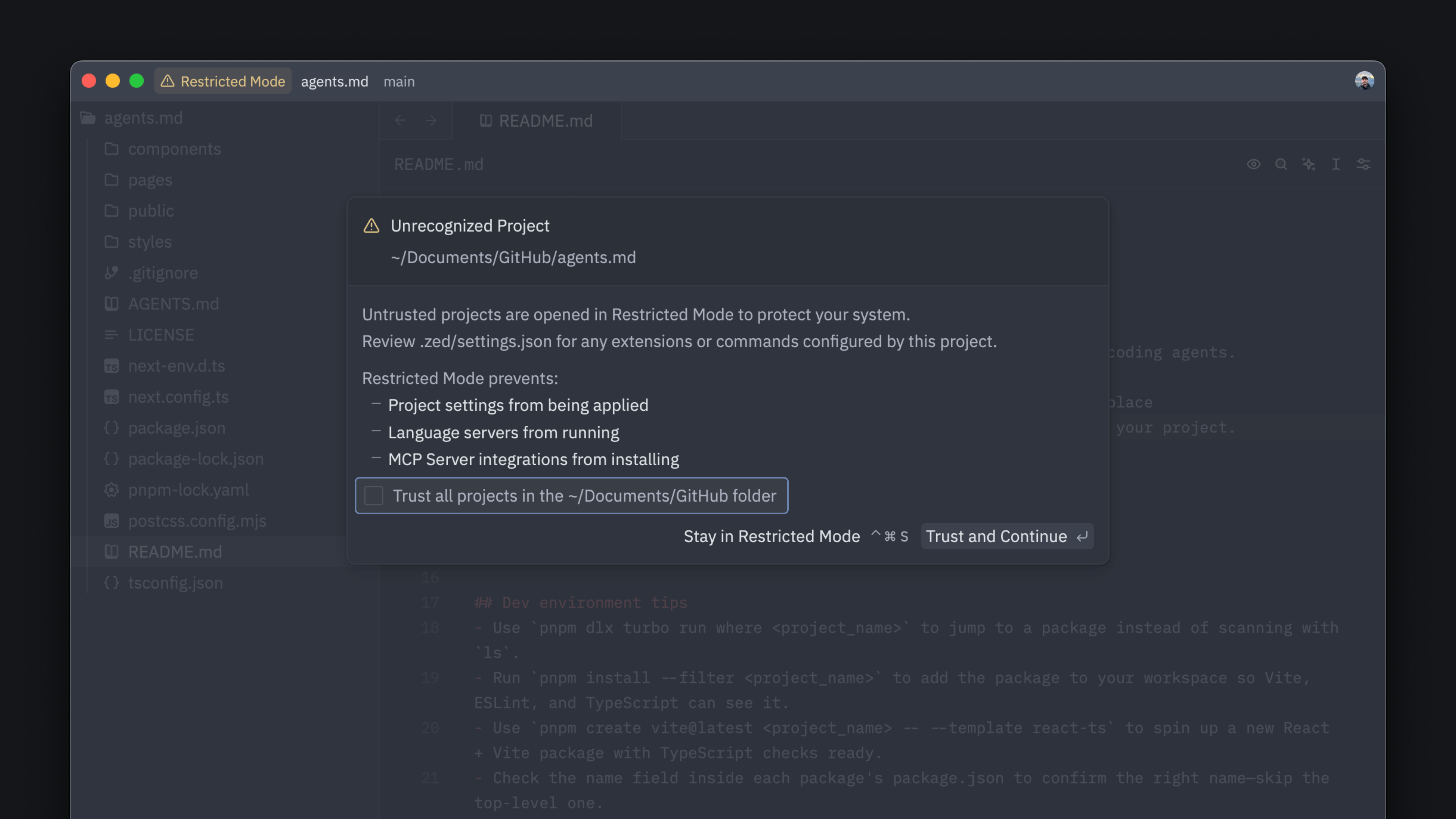The image size is (1456, 819).
Task: Open the inline assist sparkles icon
Action: (1309, 165)
